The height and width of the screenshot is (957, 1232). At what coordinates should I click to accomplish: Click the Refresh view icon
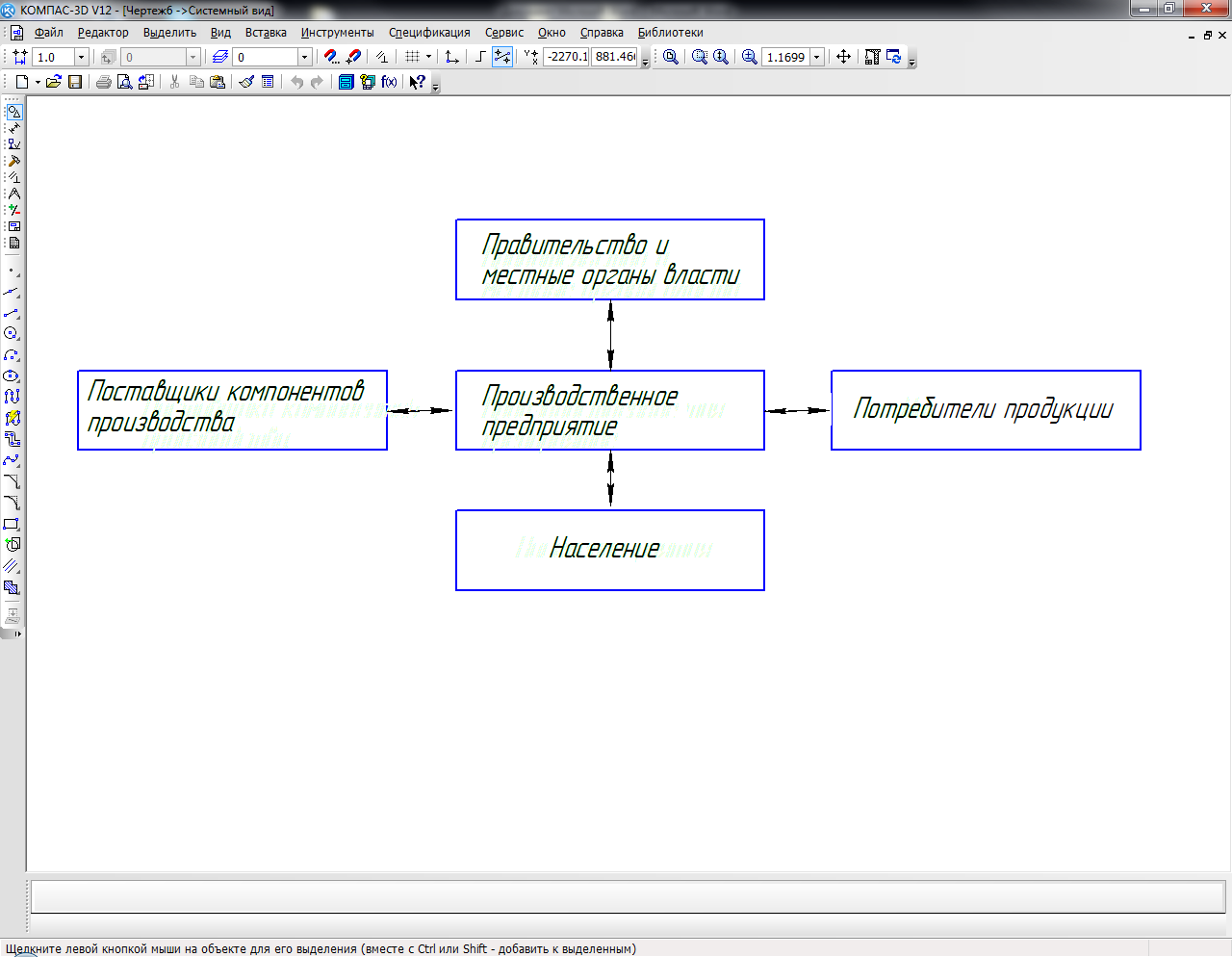coord(894,57)
